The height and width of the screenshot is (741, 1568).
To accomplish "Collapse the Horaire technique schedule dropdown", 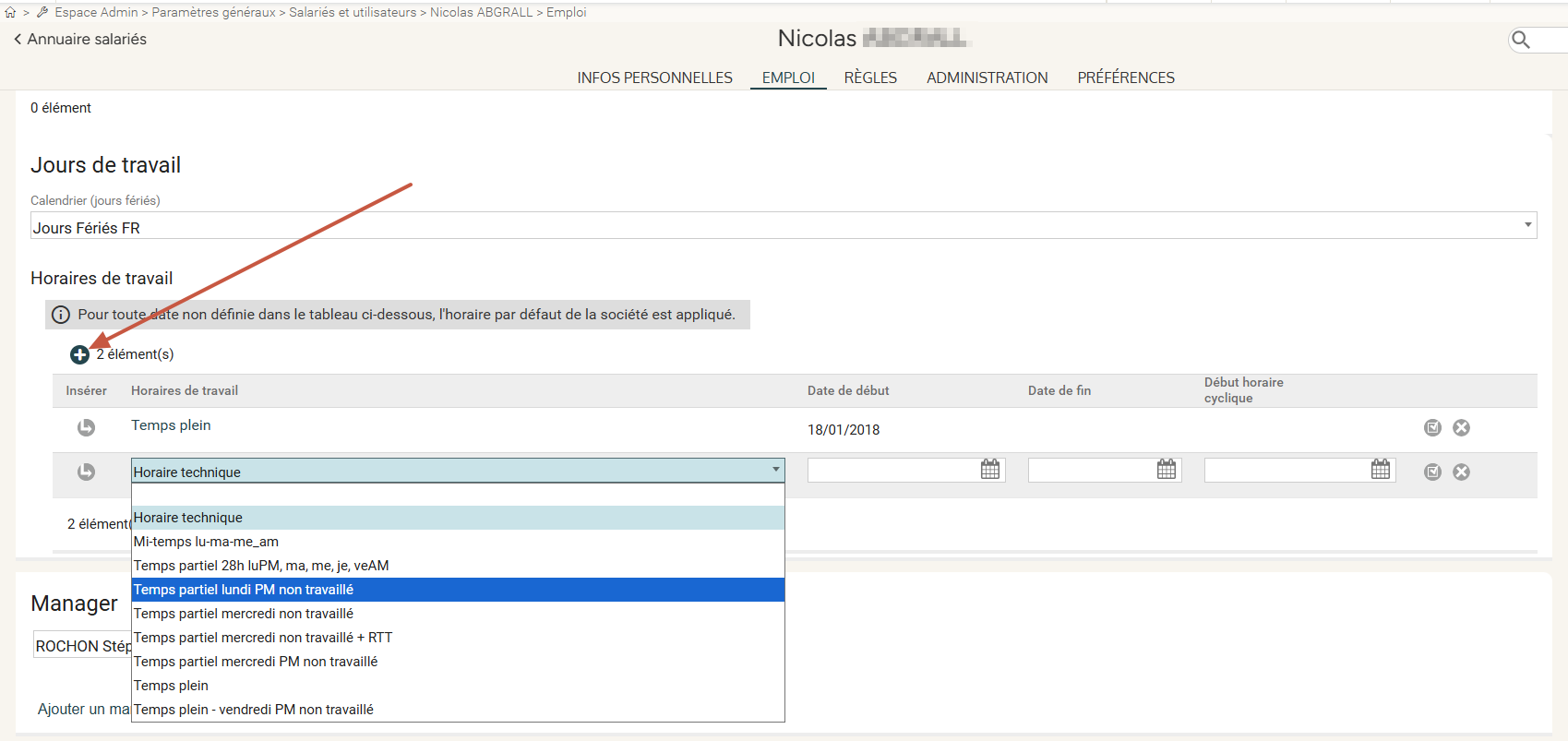I will pyautogui.click(x=775, y=470).
